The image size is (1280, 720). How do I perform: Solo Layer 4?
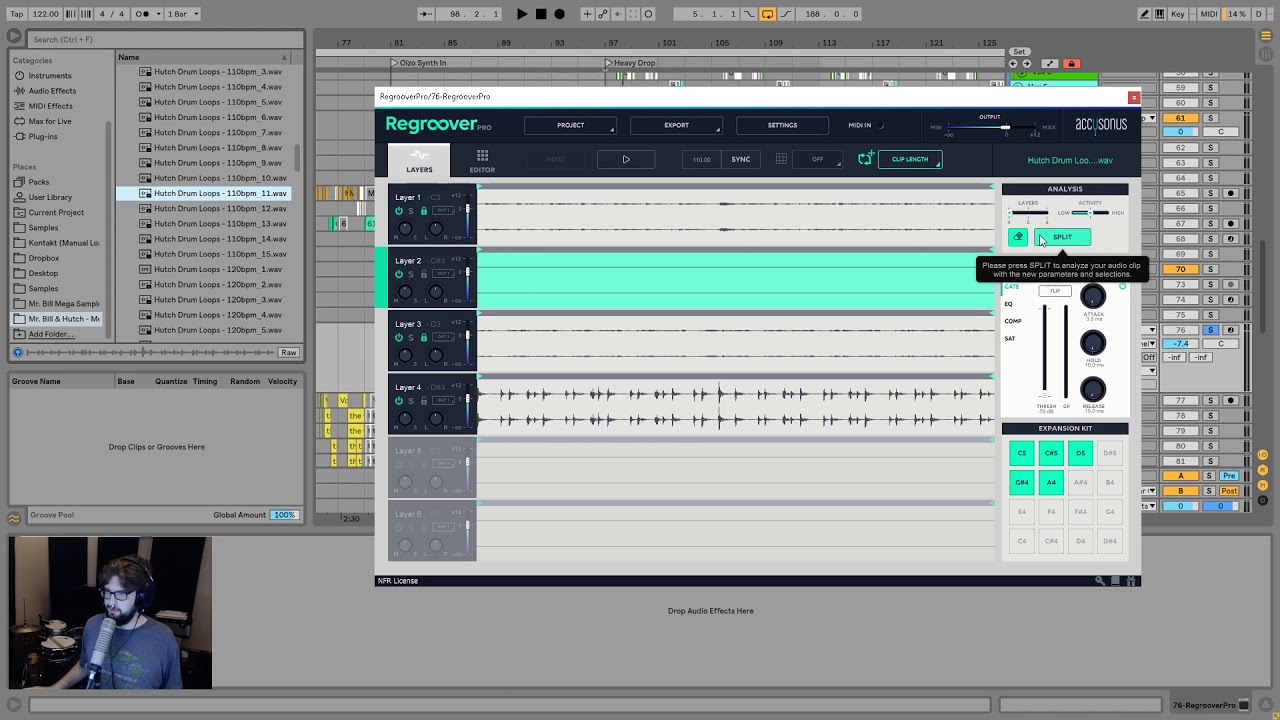[411, 401]
